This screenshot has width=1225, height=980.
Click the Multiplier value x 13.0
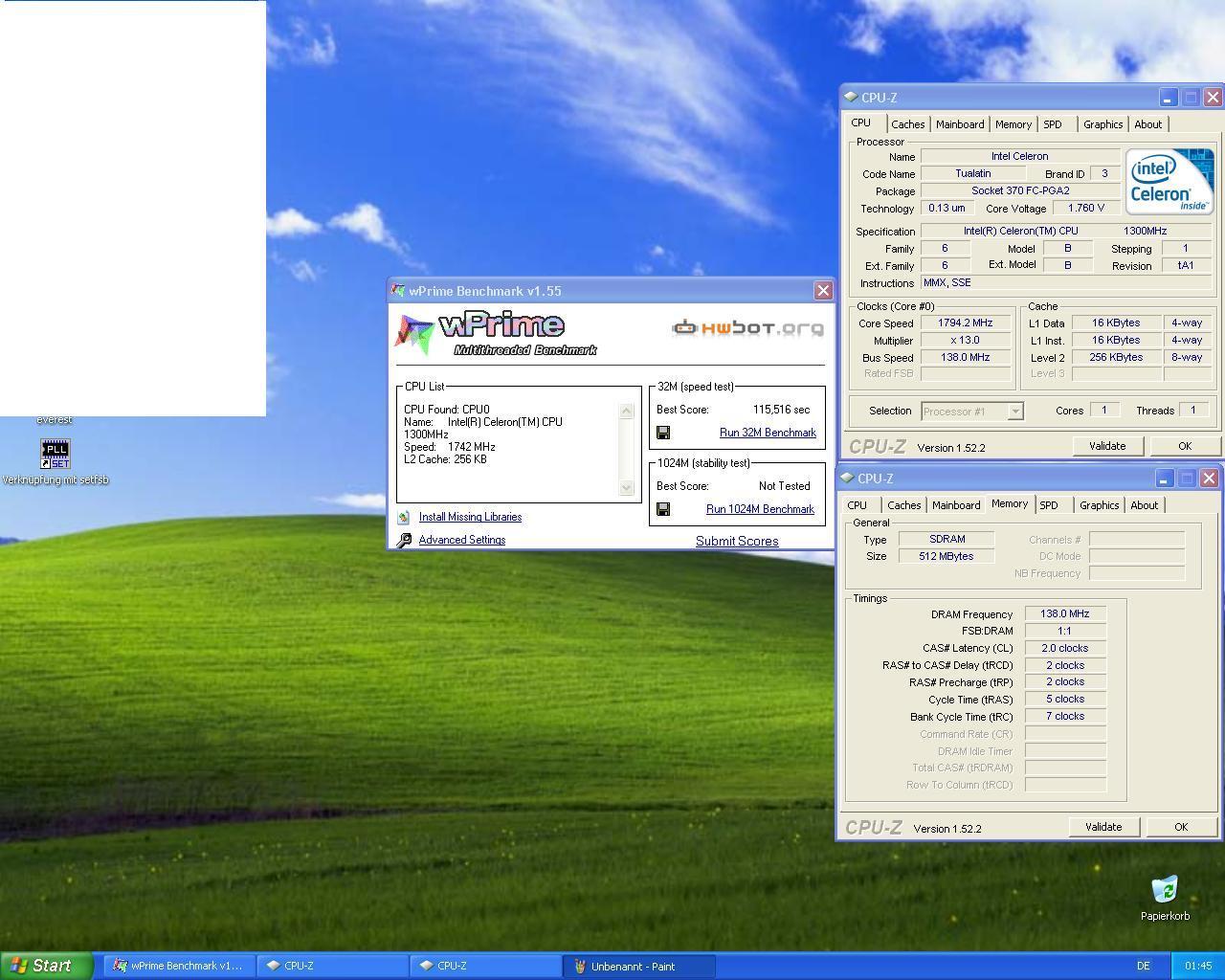tap(965, 341)
